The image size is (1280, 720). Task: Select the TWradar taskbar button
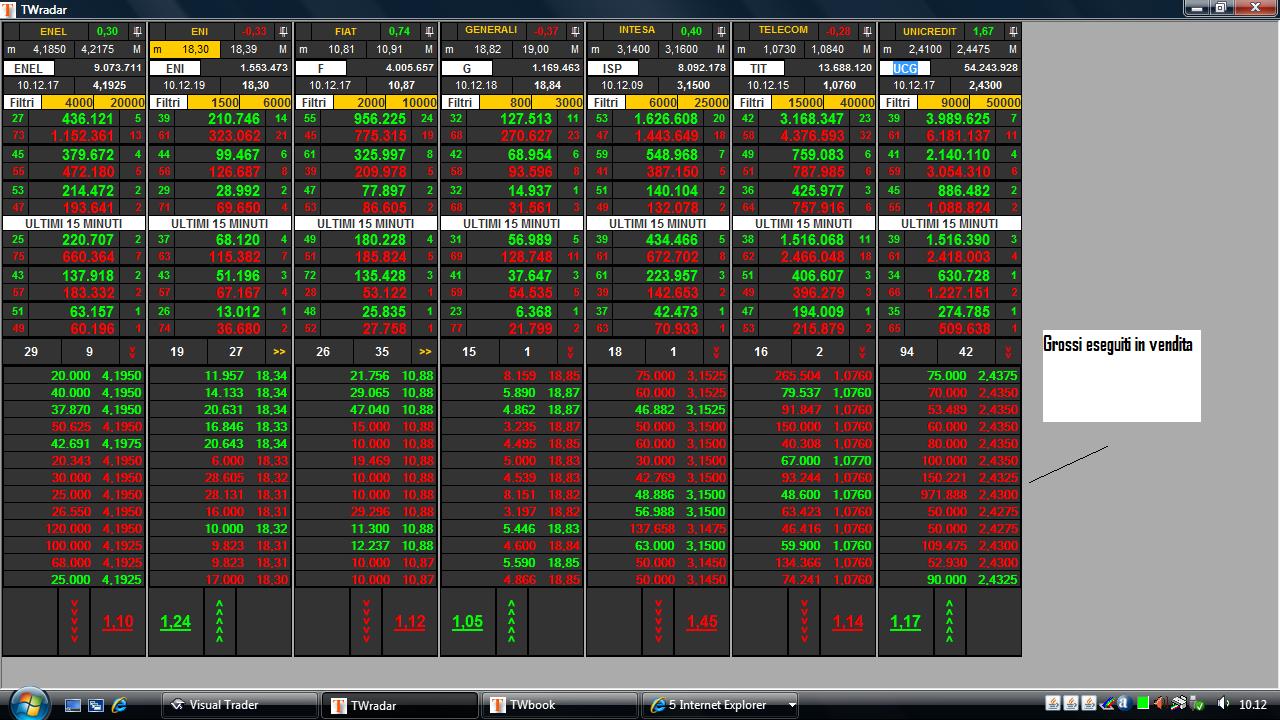coord(400,705)
